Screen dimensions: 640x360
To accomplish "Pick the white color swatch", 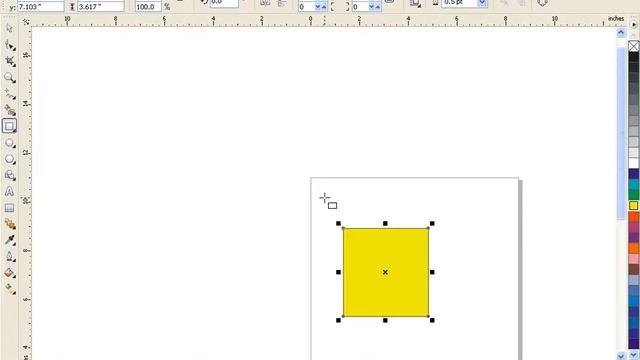I will (633, 163).
